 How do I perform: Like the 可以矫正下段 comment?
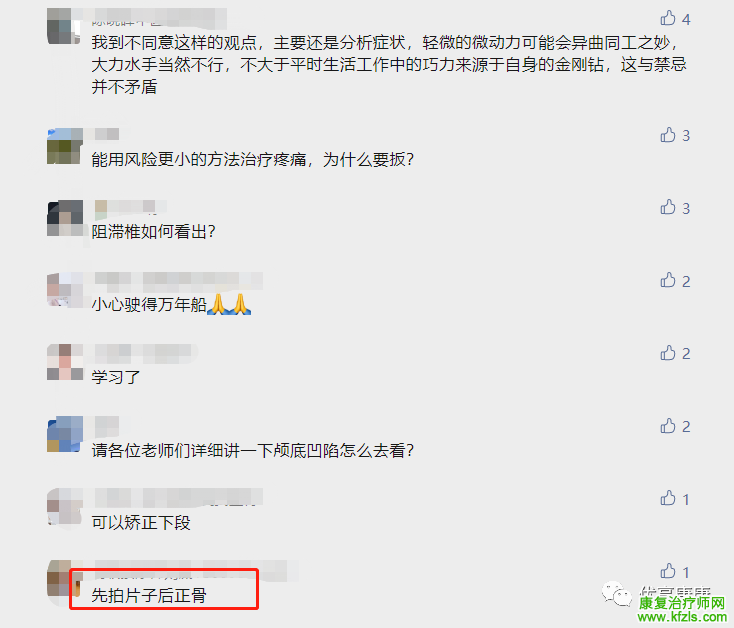(668, 498)
